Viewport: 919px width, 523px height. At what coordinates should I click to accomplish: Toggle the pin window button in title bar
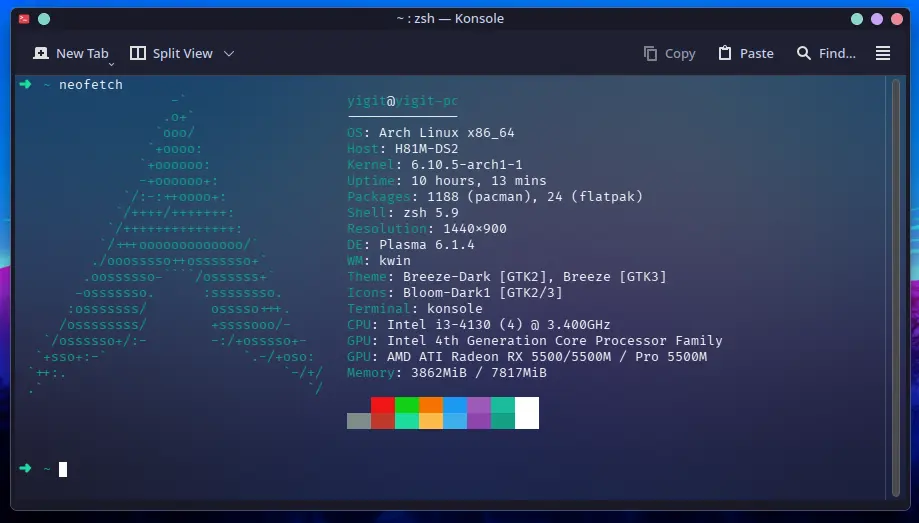44,19
